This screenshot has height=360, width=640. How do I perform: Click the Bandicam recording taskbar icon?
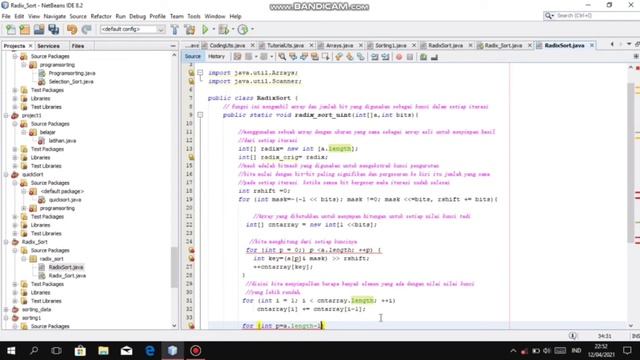[x=196, y=351]
